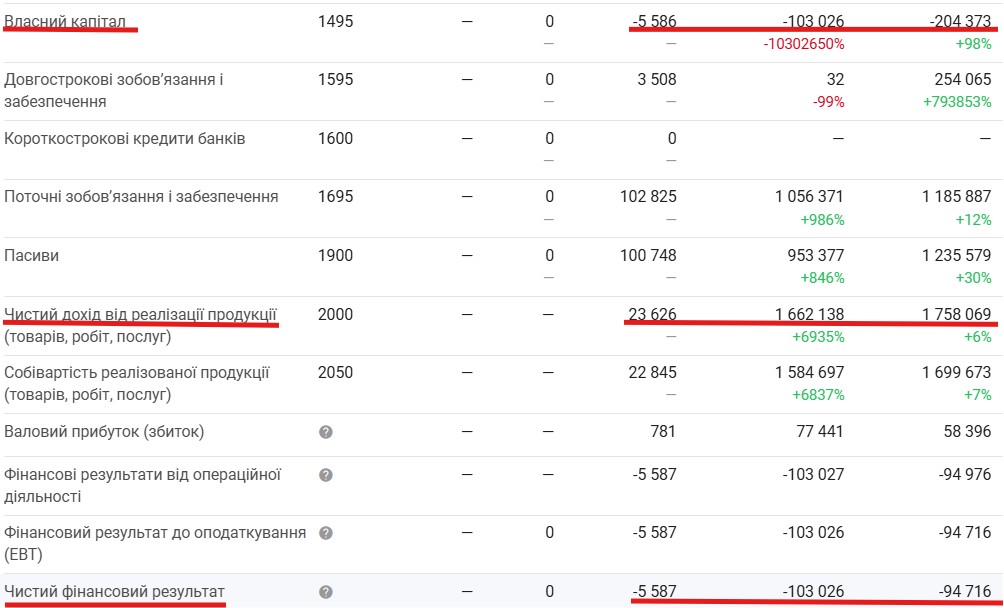1004x608 pixels.
Task: Click question mark next to Фінансовий результат до оподаткування
Action: (x=325, y=534)
